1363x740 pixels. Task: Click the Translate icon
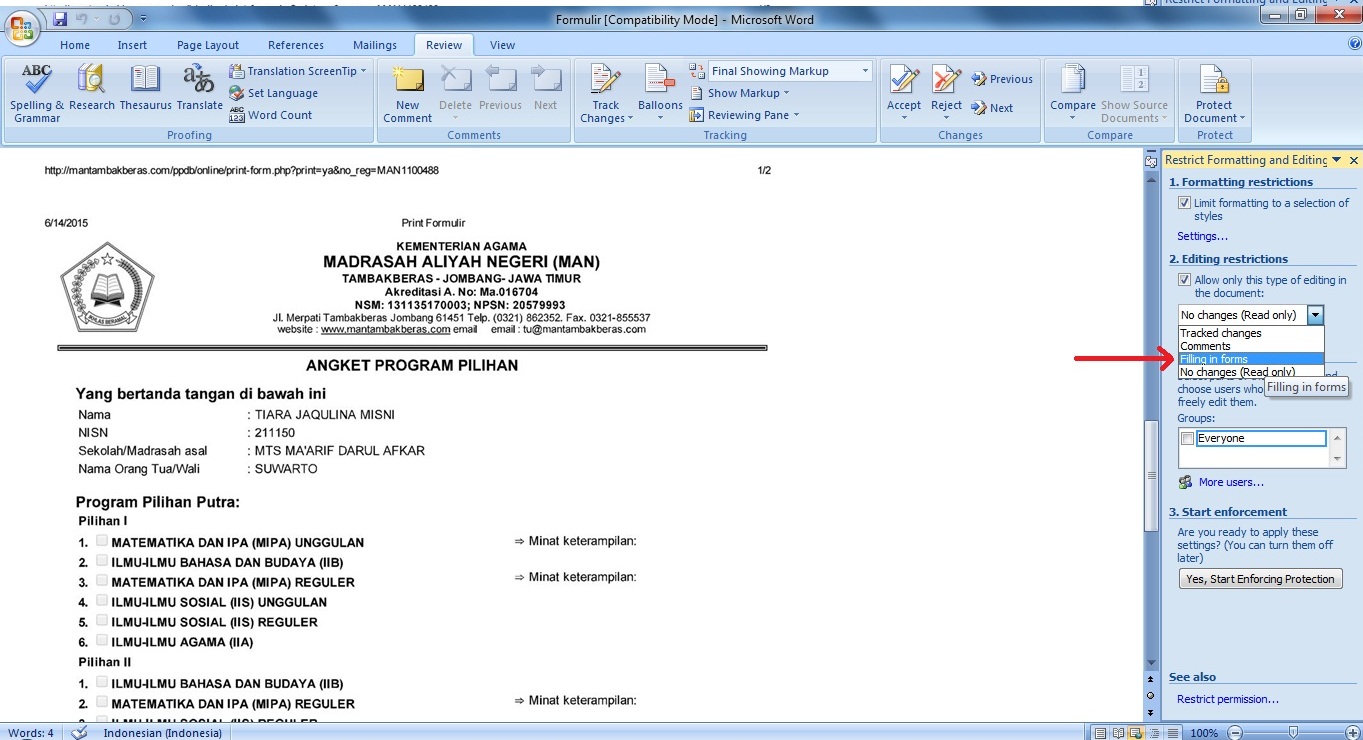pyautogui.click(x=199, y=80)
